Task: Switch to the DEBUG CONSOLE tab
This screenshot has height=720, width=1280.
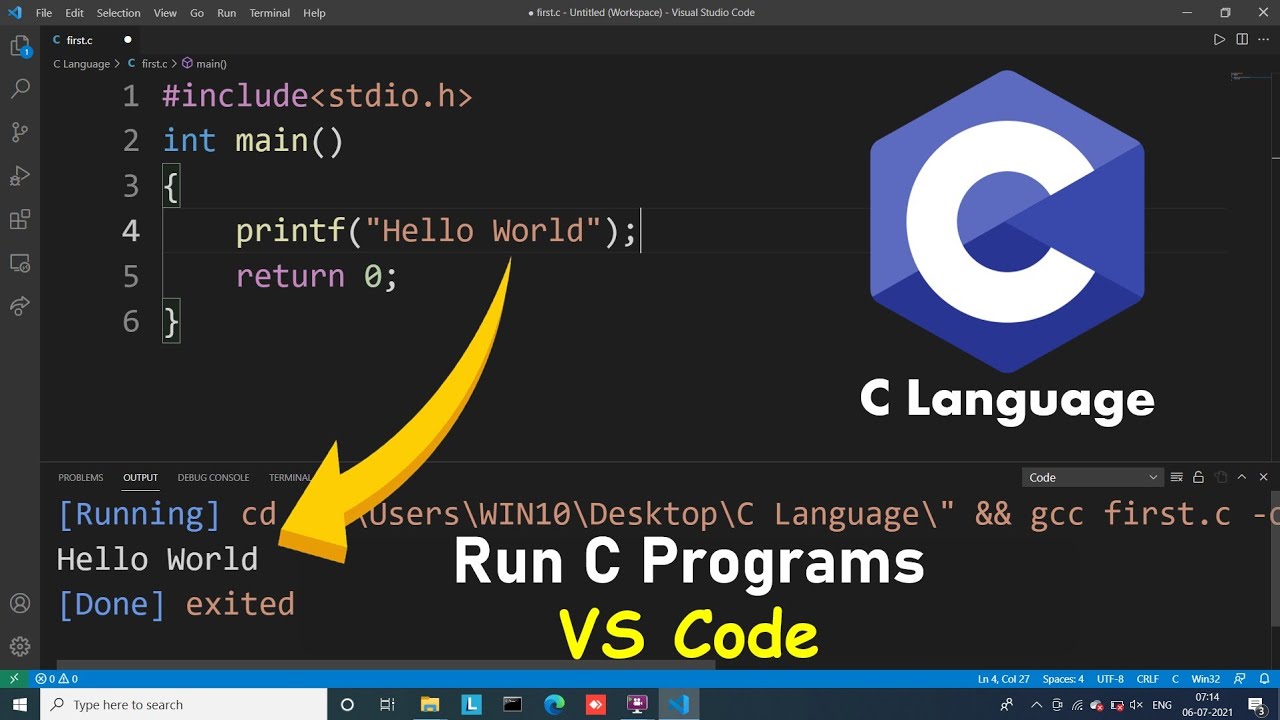Action: click(x=213, y=478)
